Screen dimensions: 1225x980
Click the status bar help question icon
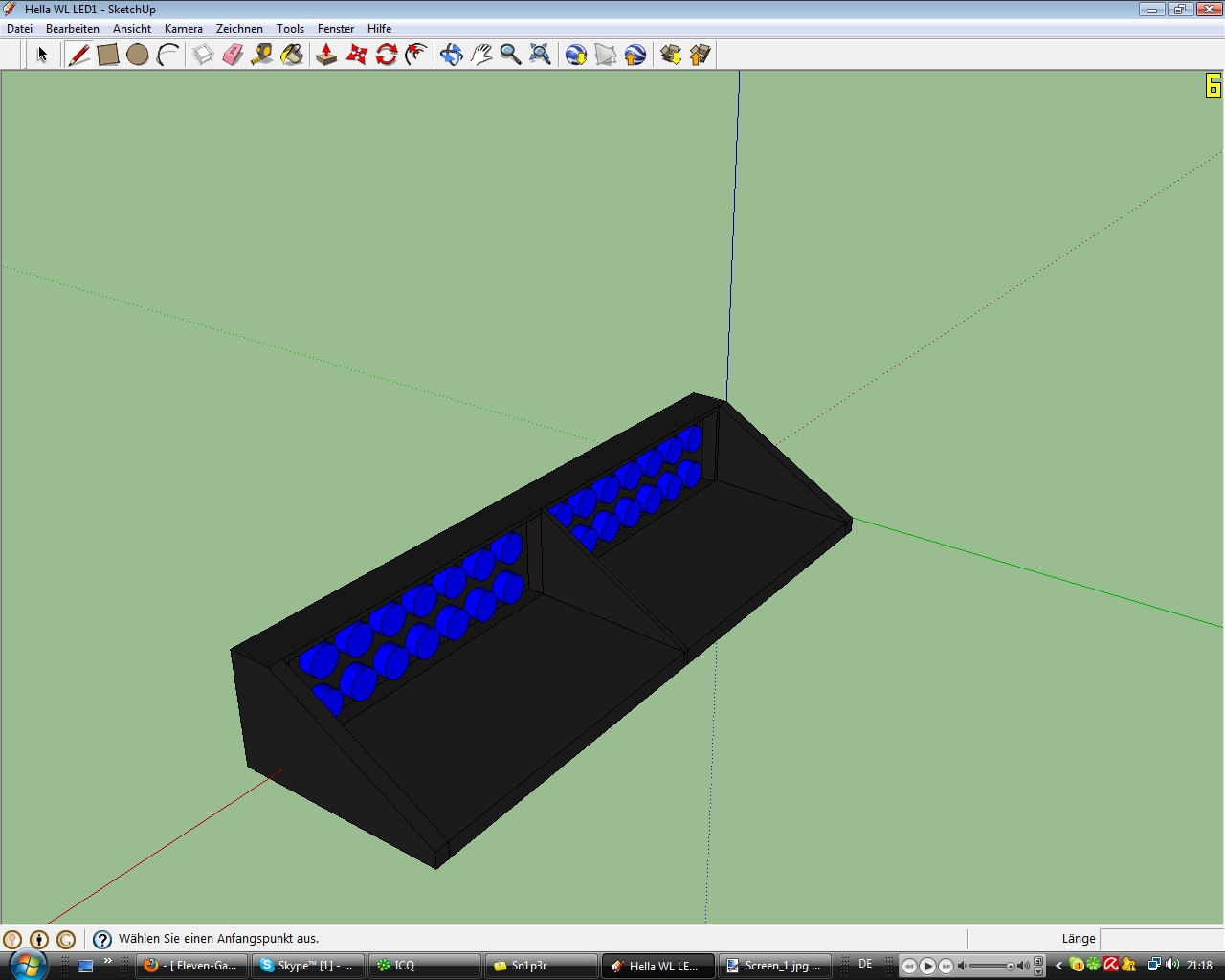click(x=102, y=940)
